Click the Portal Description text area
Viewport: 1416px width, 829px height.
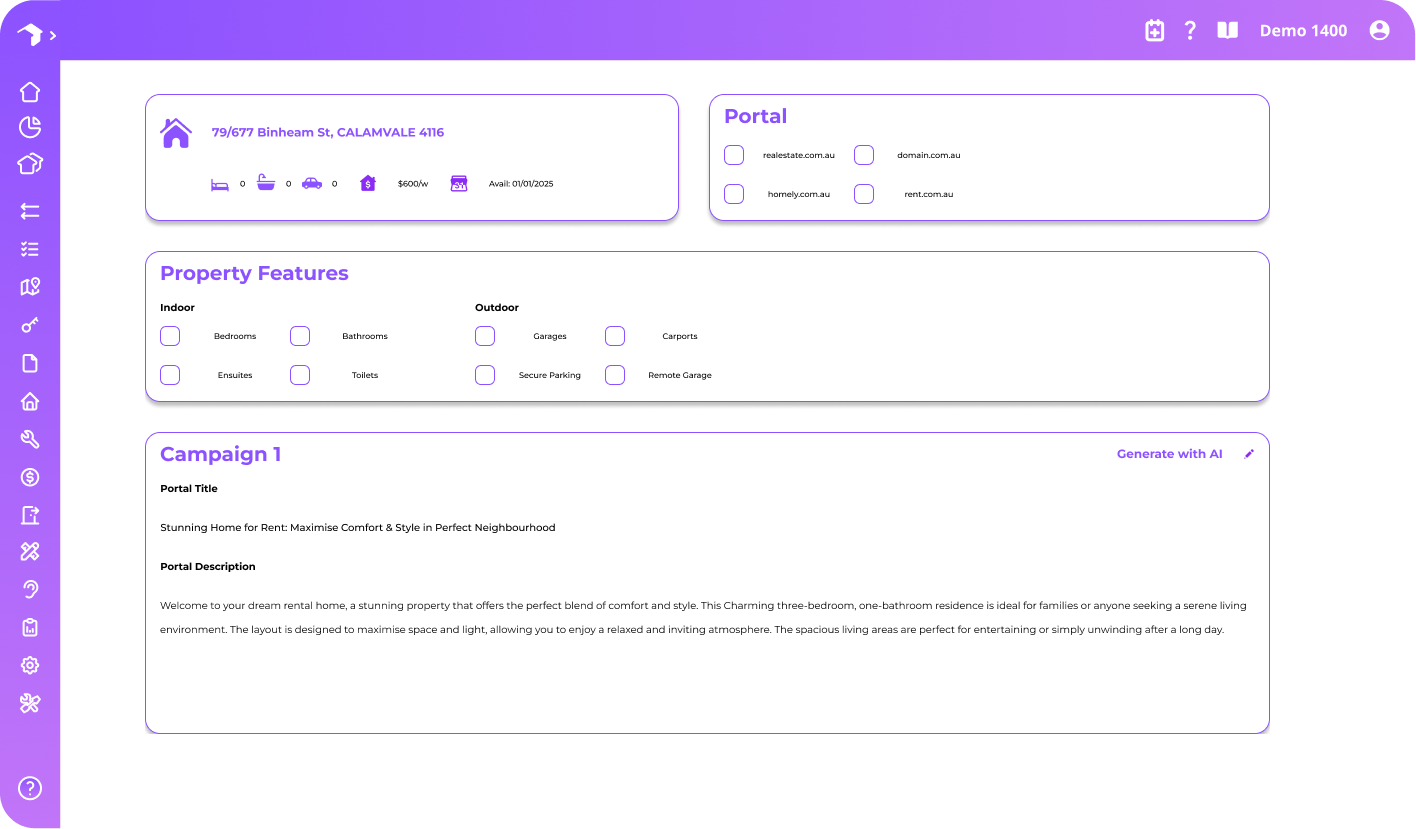click(706, 618)
